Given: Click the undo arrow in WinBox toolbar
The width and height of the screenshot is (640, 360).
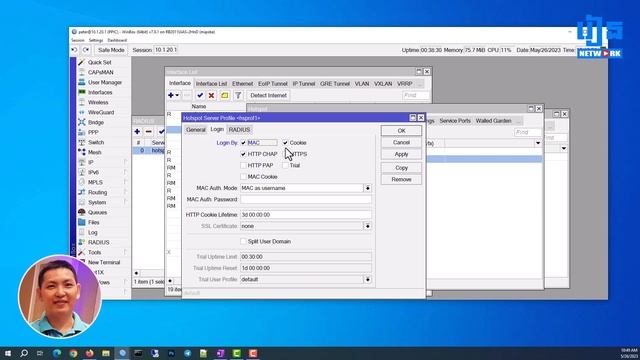Looking at the screenshot, I should pyautogui.click(x=74, y=50).
